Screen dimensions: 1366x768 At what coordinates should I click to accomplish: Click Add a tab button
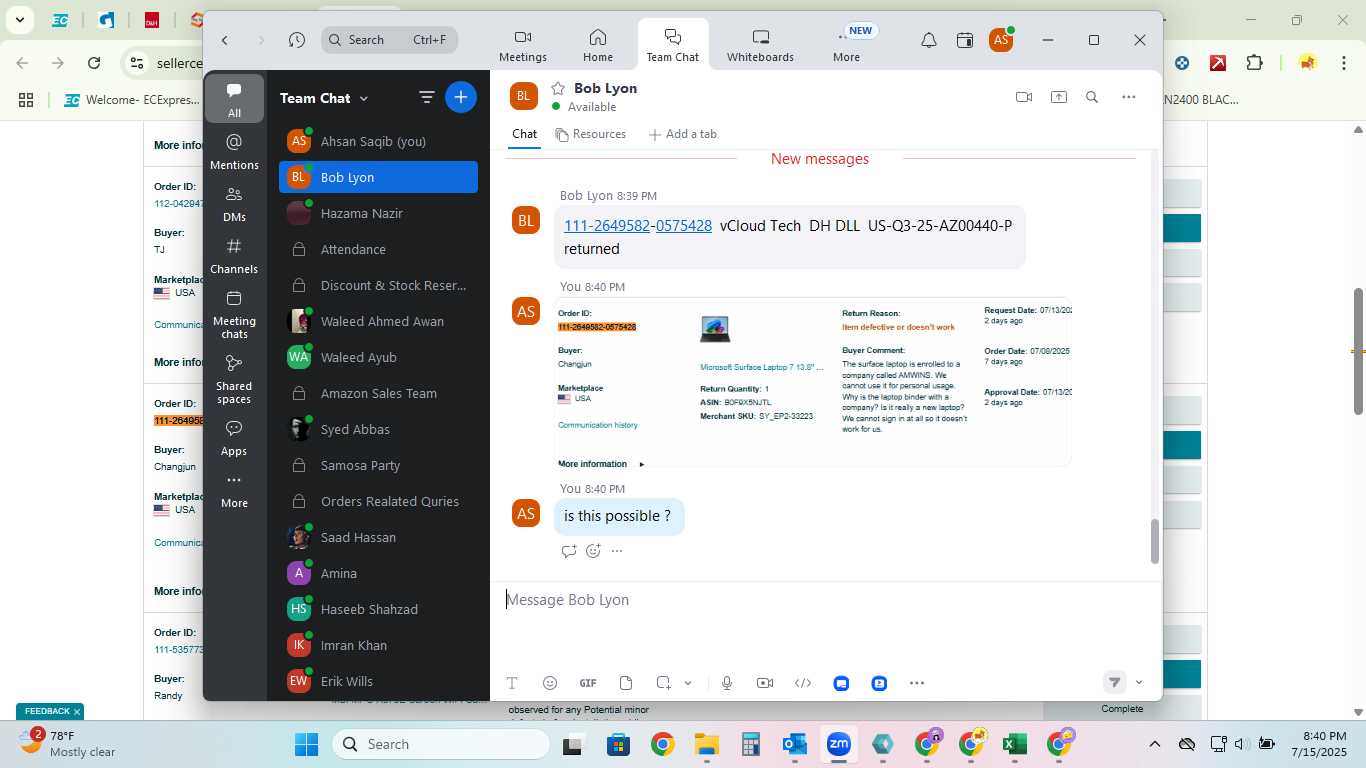[682, 134]
